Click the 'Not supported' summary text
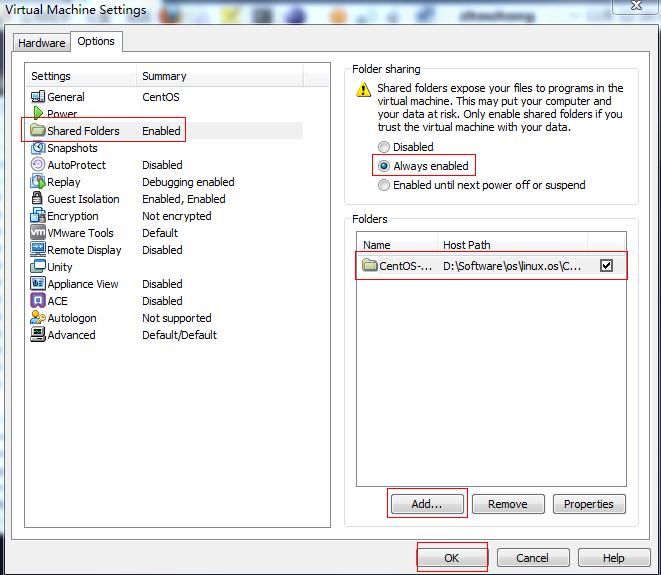661x575 pixels. pos(177,318)
